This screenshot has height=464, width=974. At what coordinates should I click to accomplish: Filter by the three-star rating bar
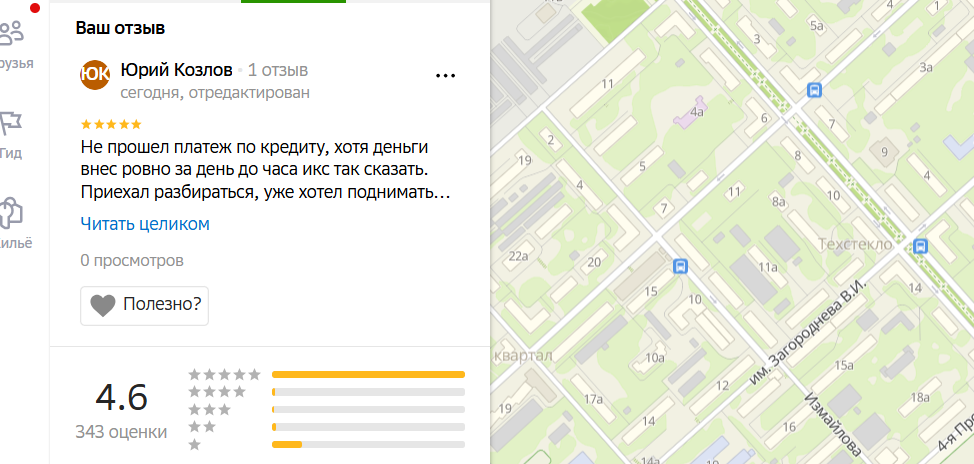point(368,409)
